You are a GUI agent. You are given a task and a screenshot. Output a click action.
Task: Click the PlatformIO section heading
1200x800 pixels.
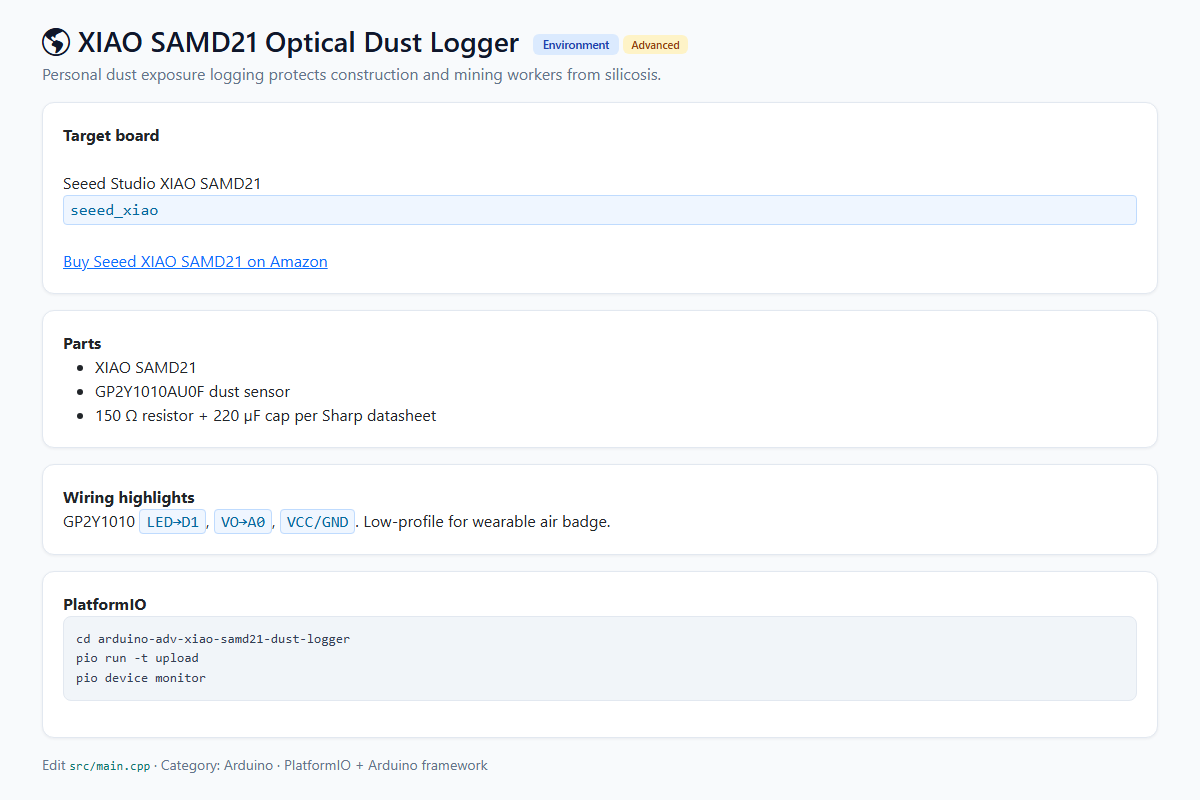point(105,605)
